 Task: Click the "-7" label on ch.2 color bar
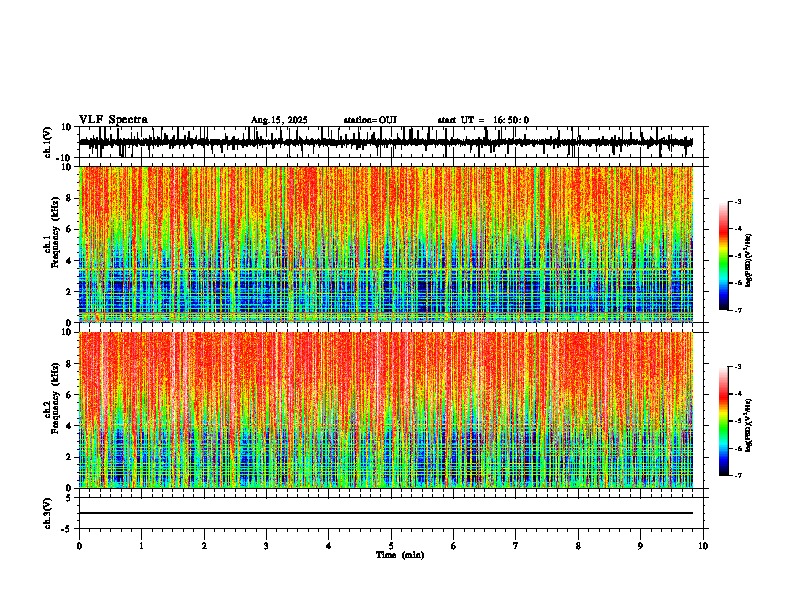tap(738, 476)
